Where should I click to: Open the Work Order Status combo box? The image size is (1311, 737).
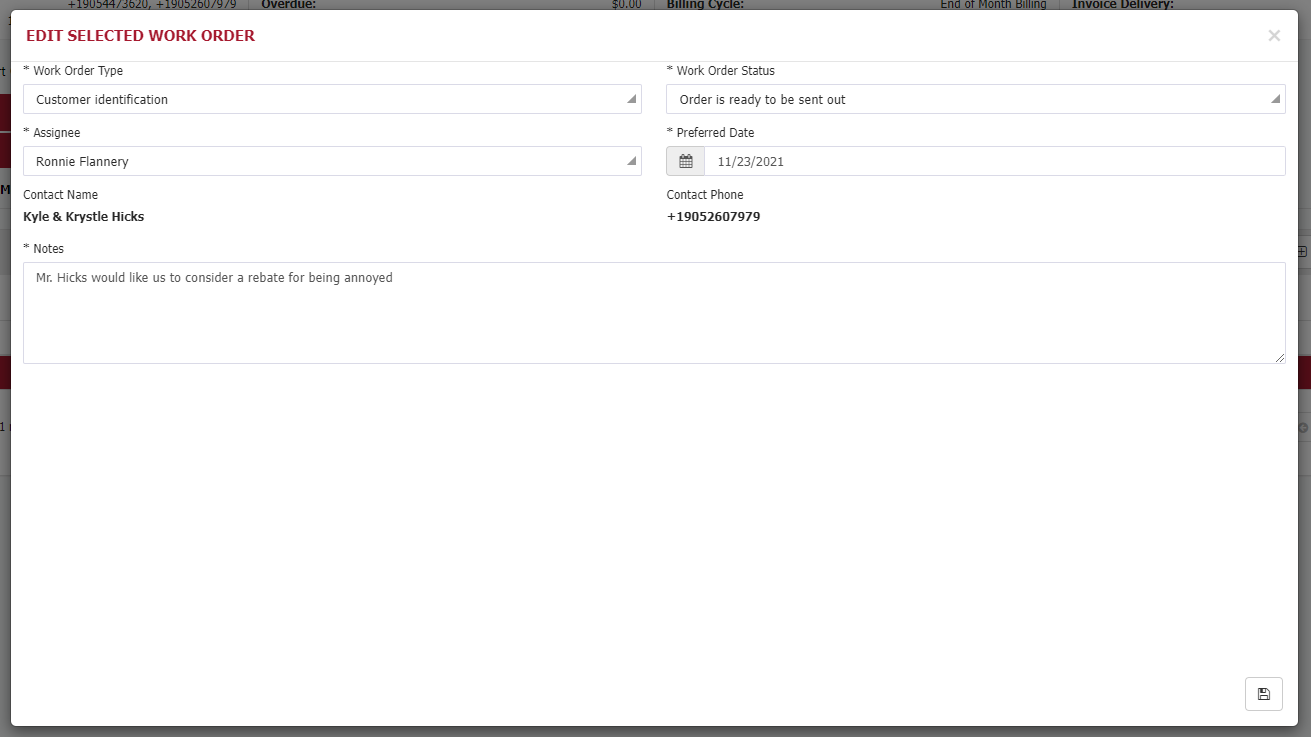pyautogui.click(x=975, y=99)
